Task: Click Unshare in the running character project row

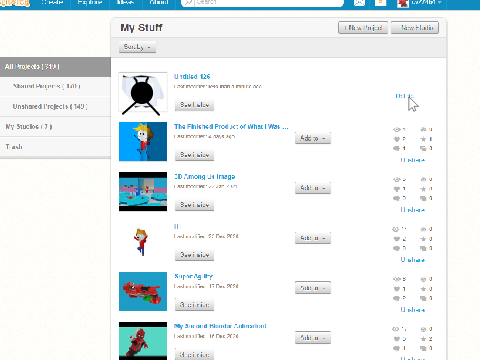Action: coord(413,260)
